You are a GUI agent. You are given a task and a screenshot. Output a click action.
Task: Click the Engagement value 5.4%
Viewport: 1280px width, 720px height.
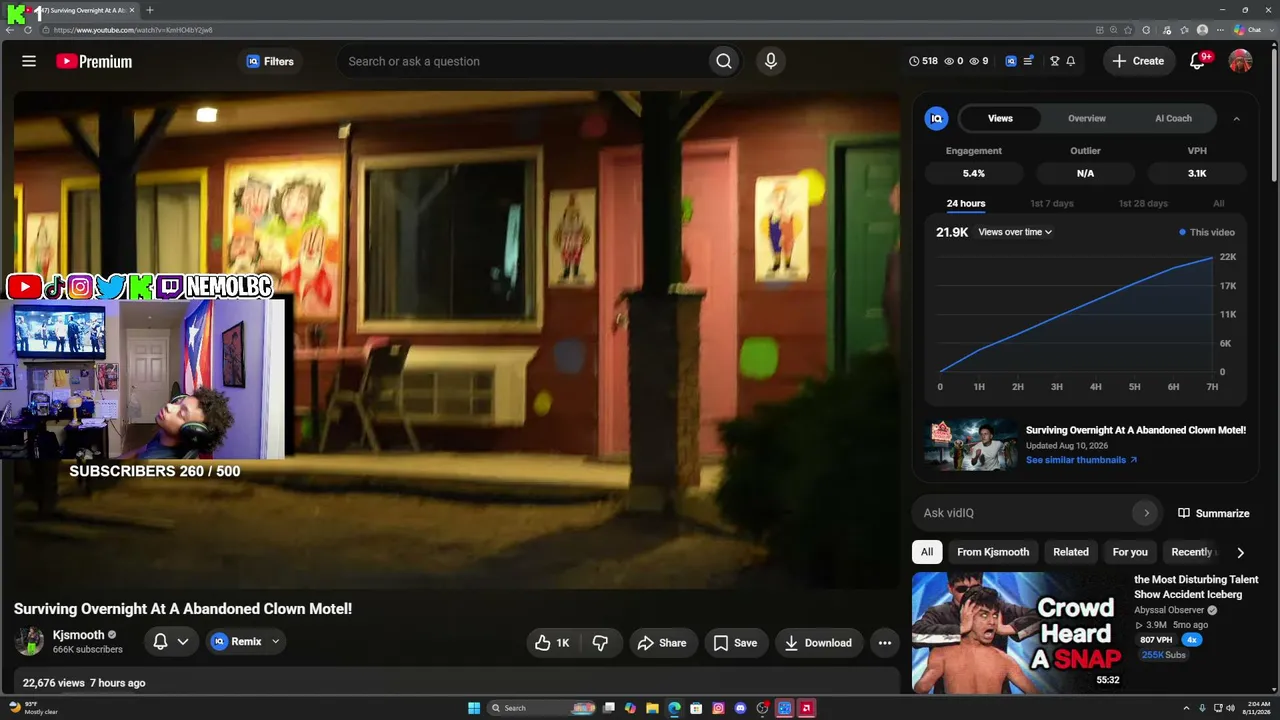pyautogui.click(x=974, y=173)
